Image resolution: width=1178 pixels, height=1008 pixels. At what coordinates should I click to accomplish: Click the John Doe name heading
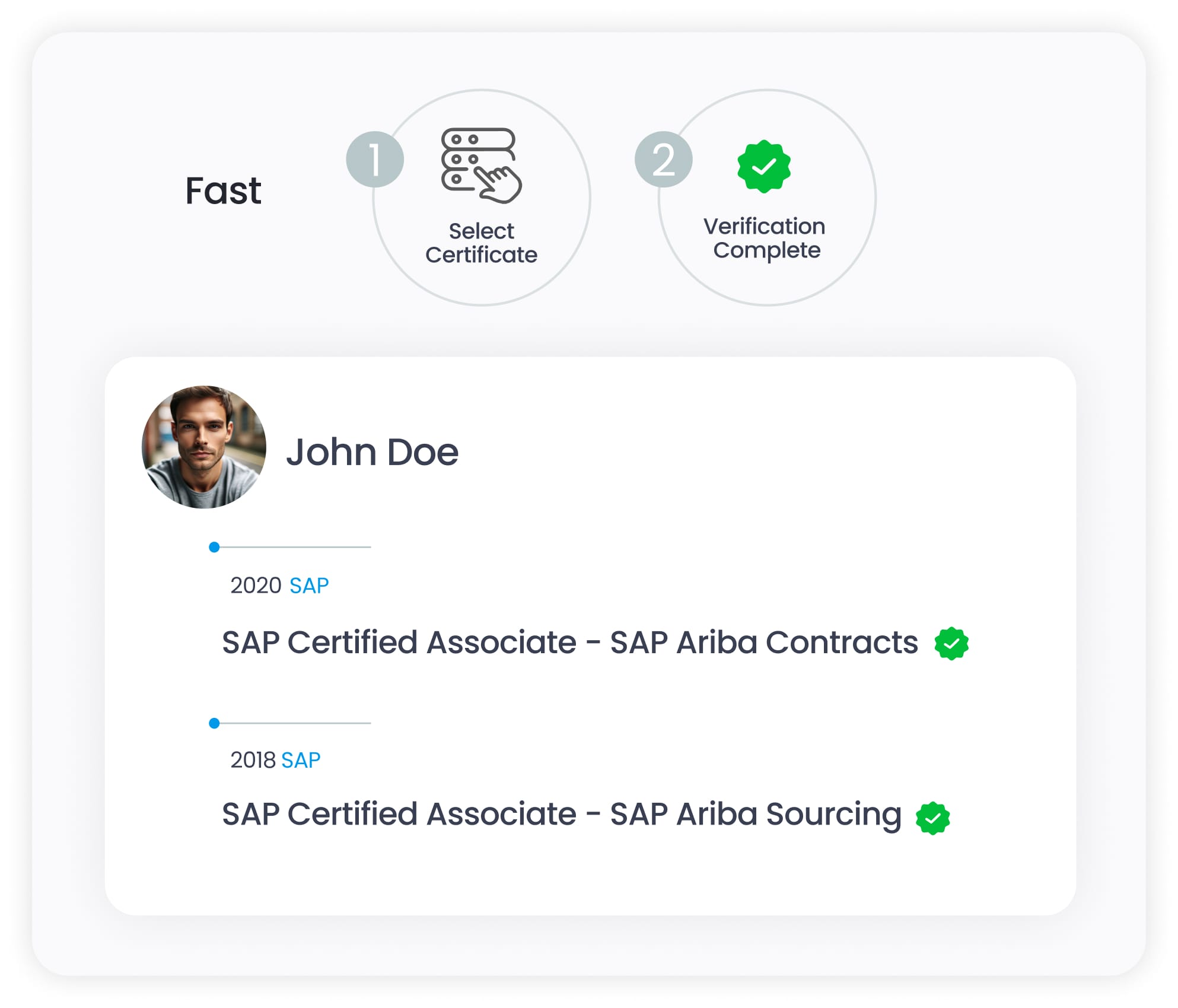[372, 452]
